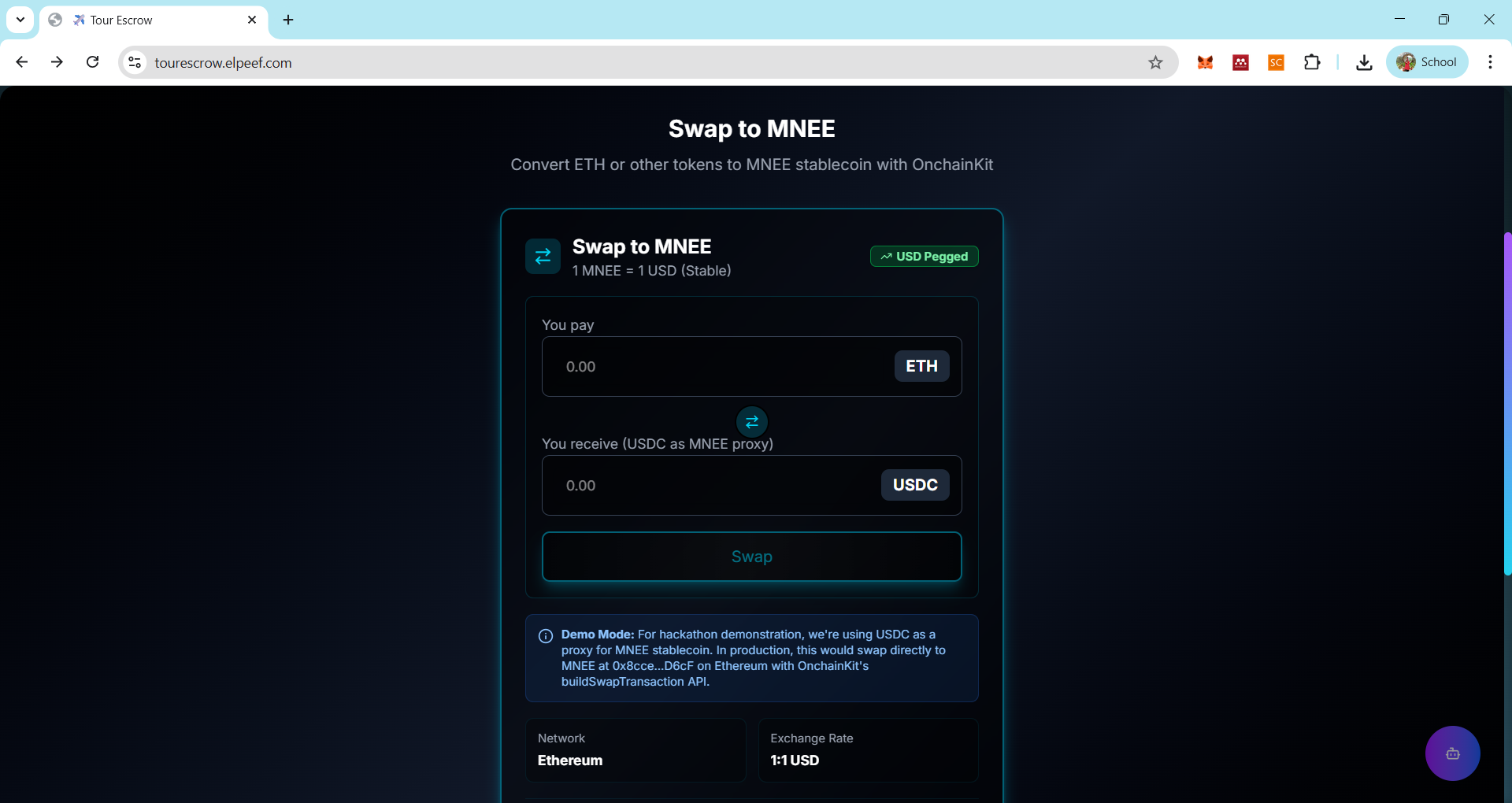
Task: Click the "You receive (USDC as MNEE proxy)" label
Action: pos(658,444)
